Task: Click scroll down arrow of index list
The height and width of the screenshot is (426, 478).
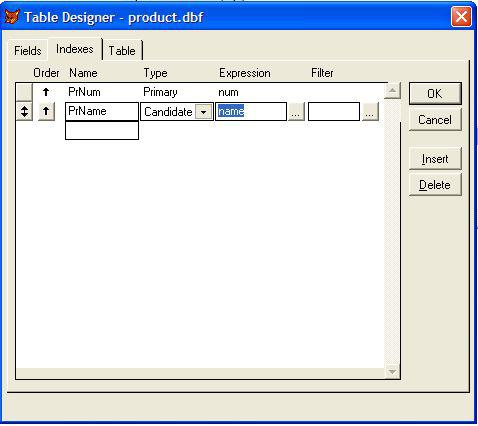Action: pos(392,371)
